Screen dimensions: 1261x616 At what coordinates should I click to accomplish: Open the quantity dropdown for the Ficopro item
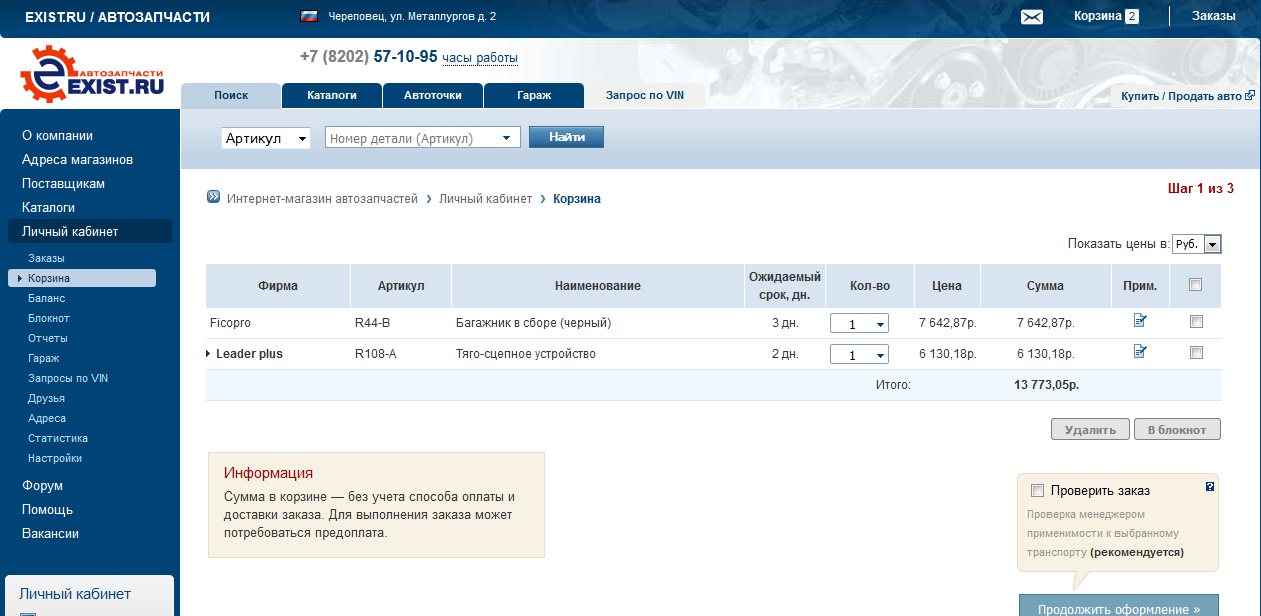[859, 324]
